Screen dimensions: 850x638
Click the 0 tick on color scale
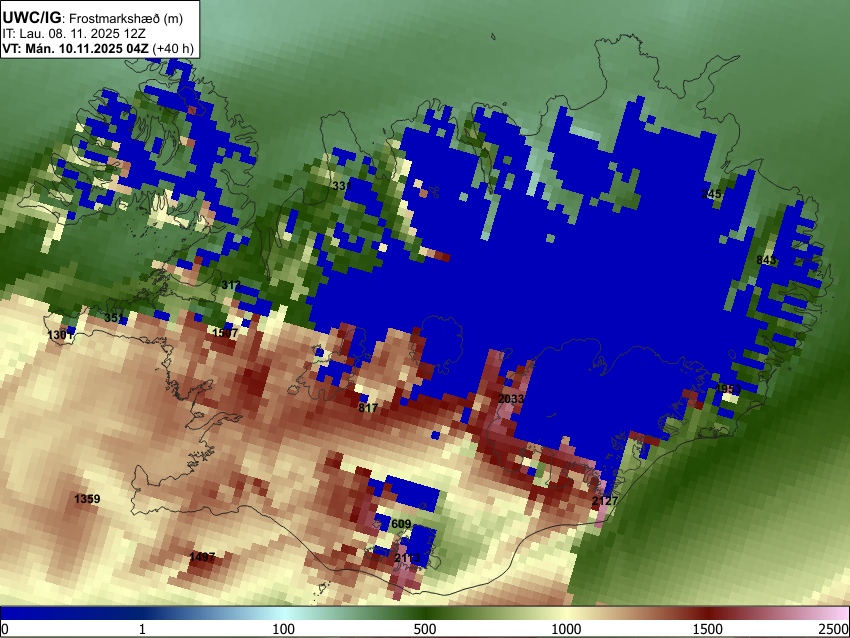5,629
